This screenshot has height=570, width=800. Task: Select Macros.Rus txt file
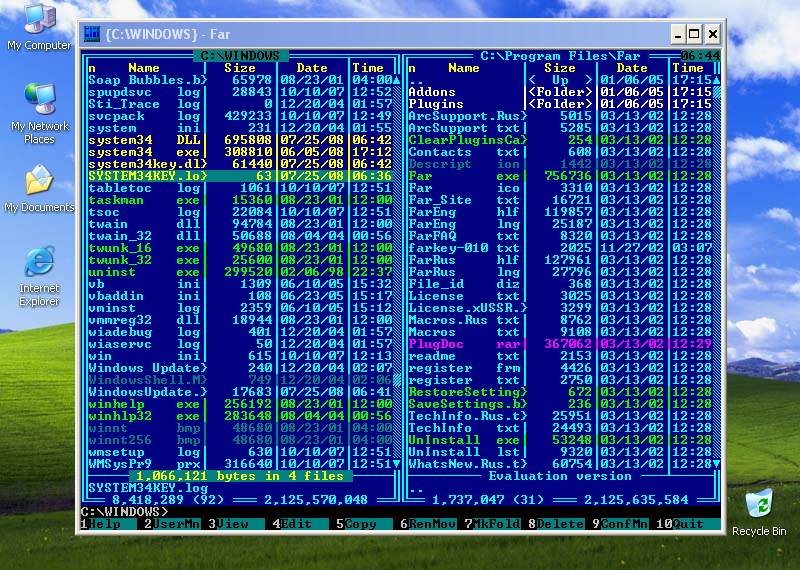(x=560, y=320)
